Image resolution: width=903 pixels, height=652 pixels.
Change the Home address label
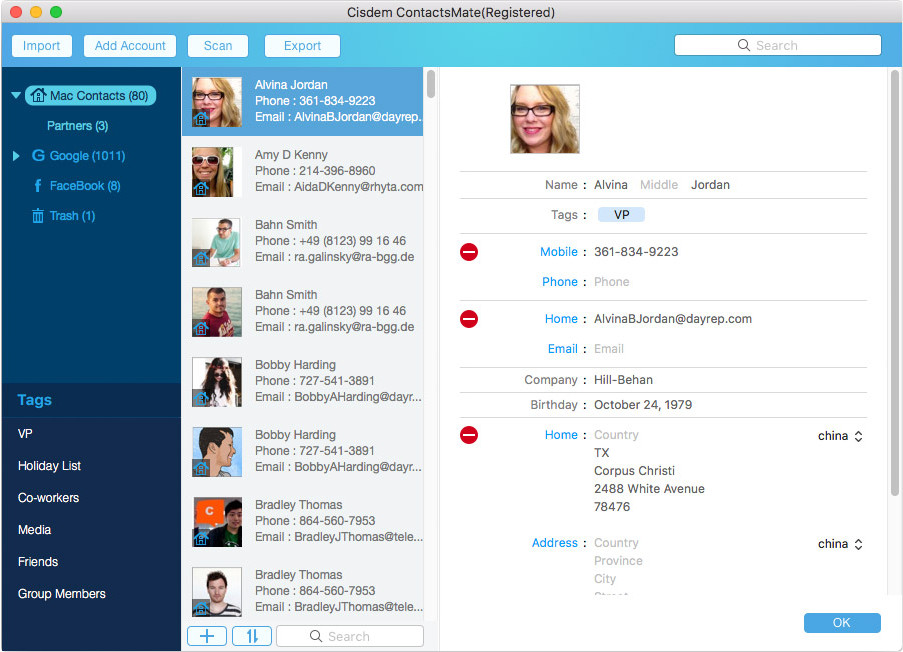pos(561,435)
